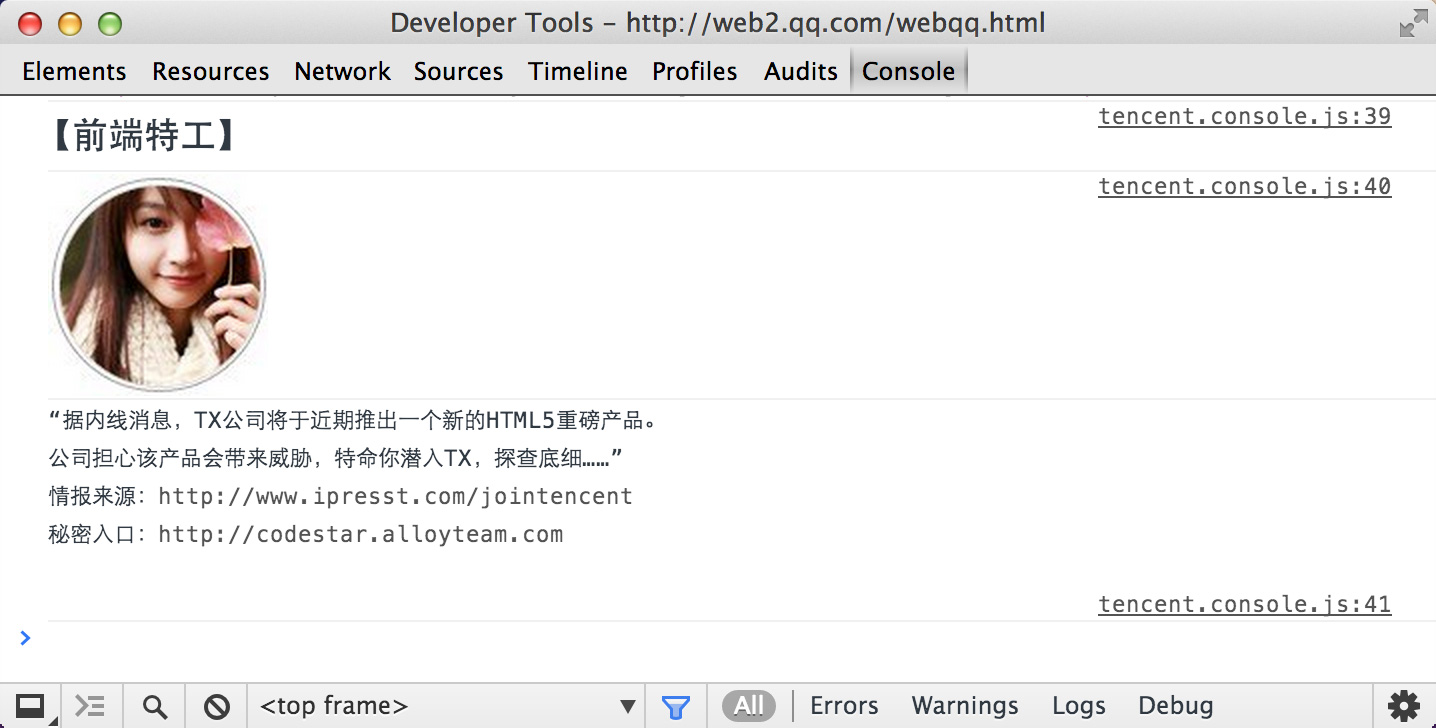Click the blue console prompt chevron
The height and width of the screenshot is (728, 1436).
[25, 637]
